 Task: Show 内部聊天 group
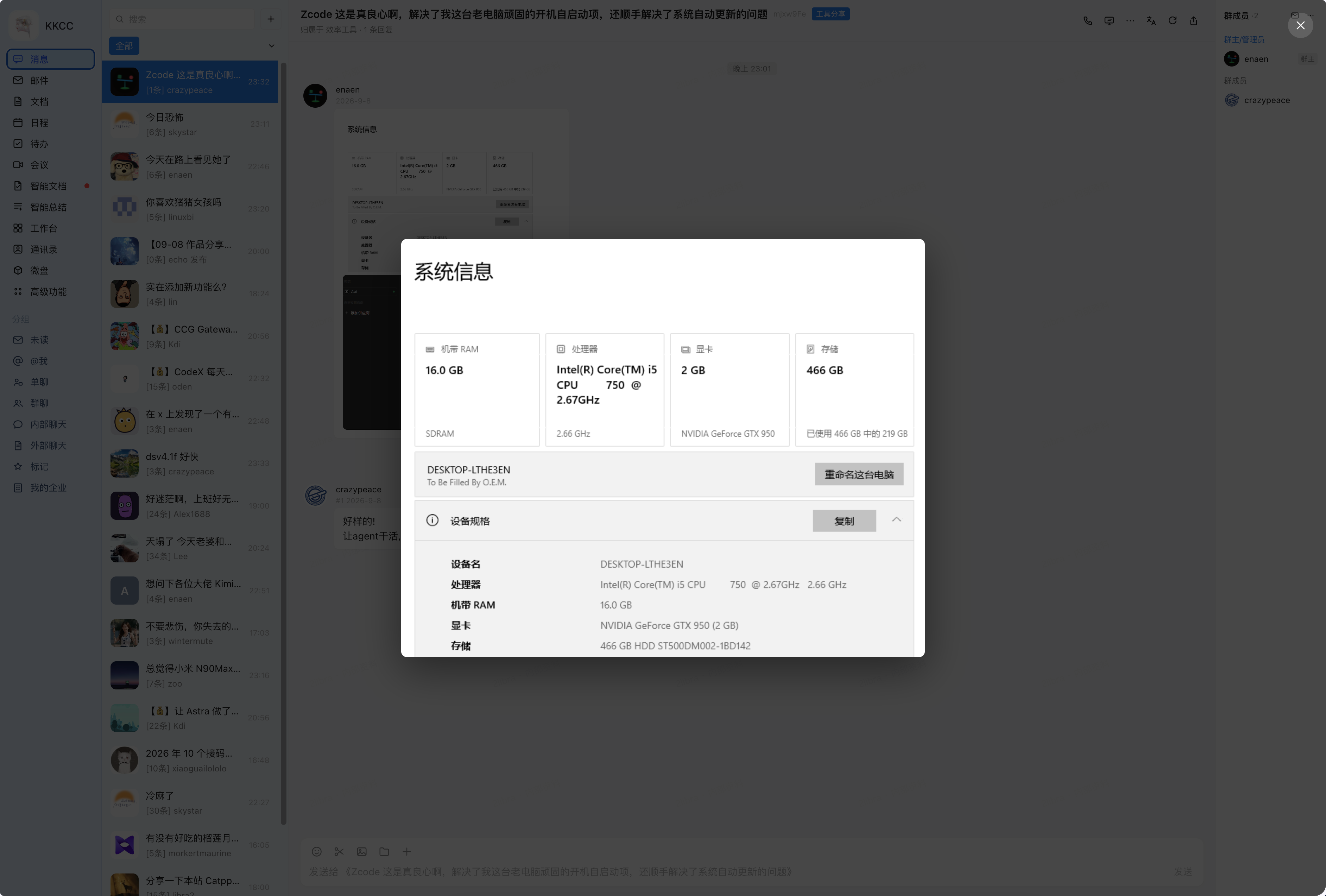tap(51, 424)
